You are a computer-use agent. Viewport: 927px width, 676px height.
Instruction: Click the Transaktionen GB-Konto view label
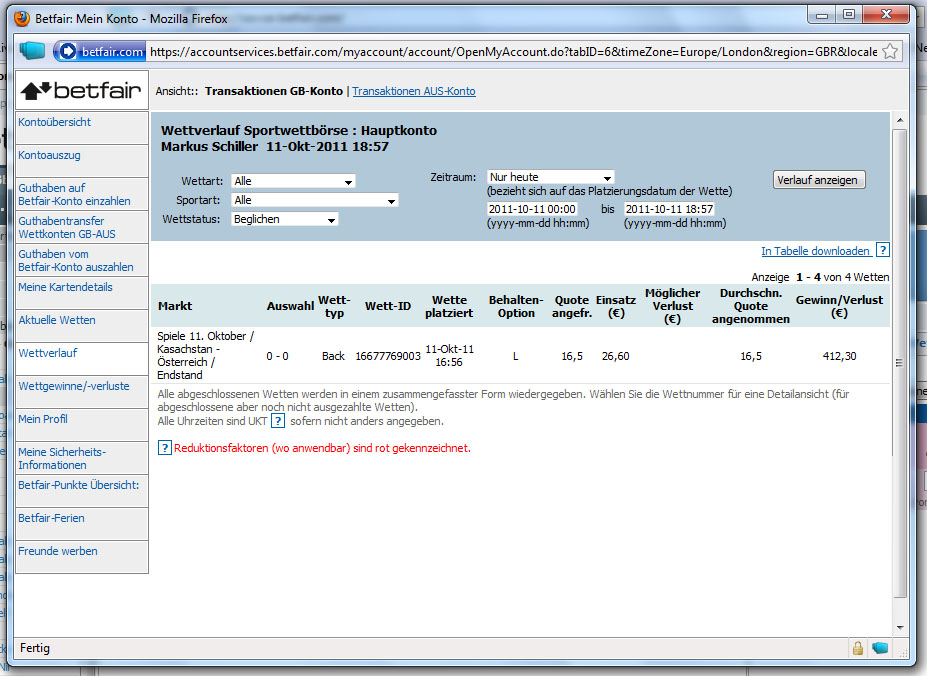(274, 91)
